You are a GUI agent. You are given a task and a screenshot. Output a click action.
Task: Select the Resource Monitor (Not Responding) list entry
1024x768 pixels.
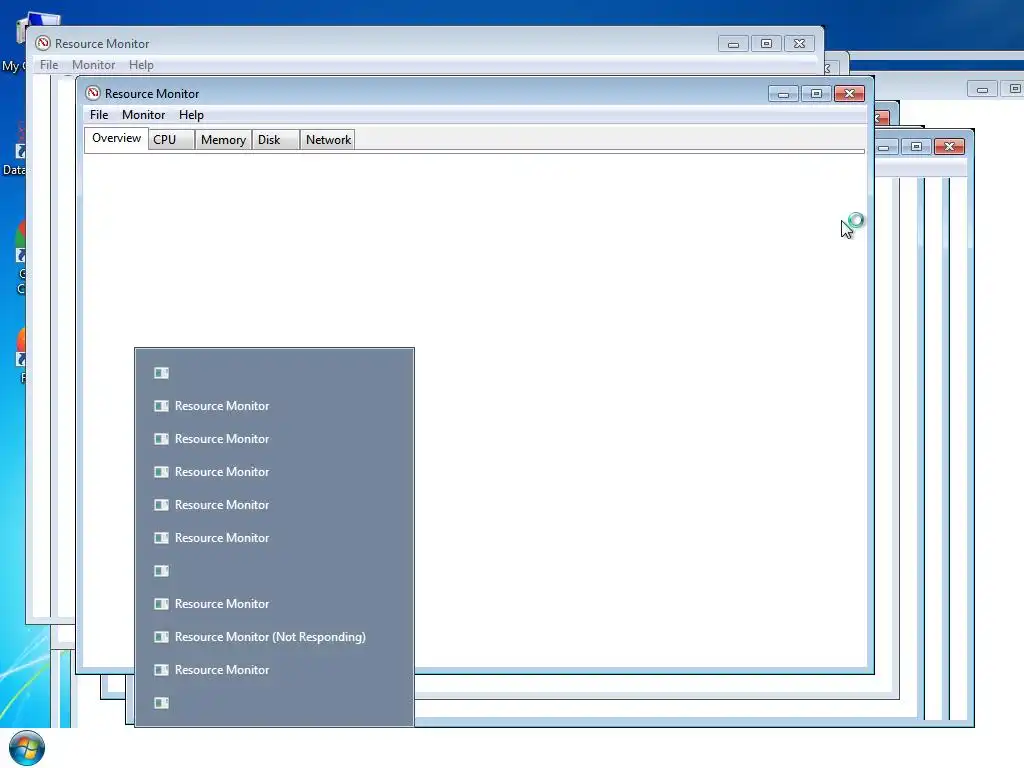click(274, 637)
